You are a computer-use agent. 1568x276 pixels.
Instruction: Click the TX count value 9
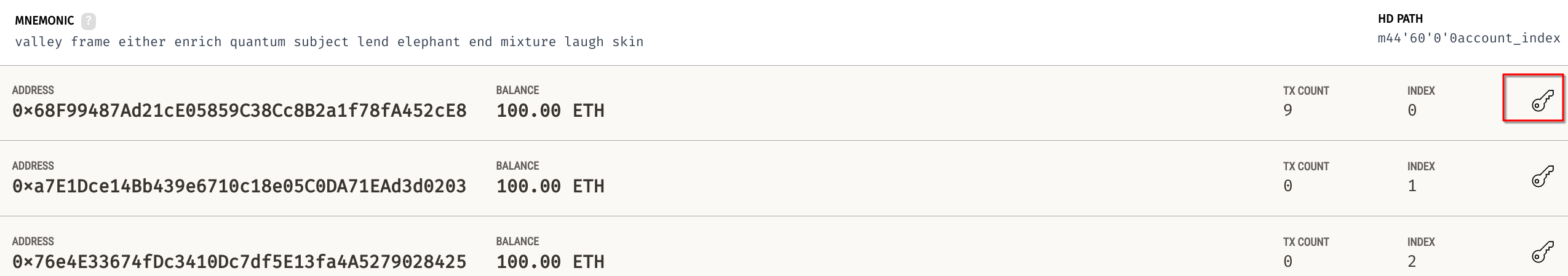pyautogui.click(x=1287, y=111)
